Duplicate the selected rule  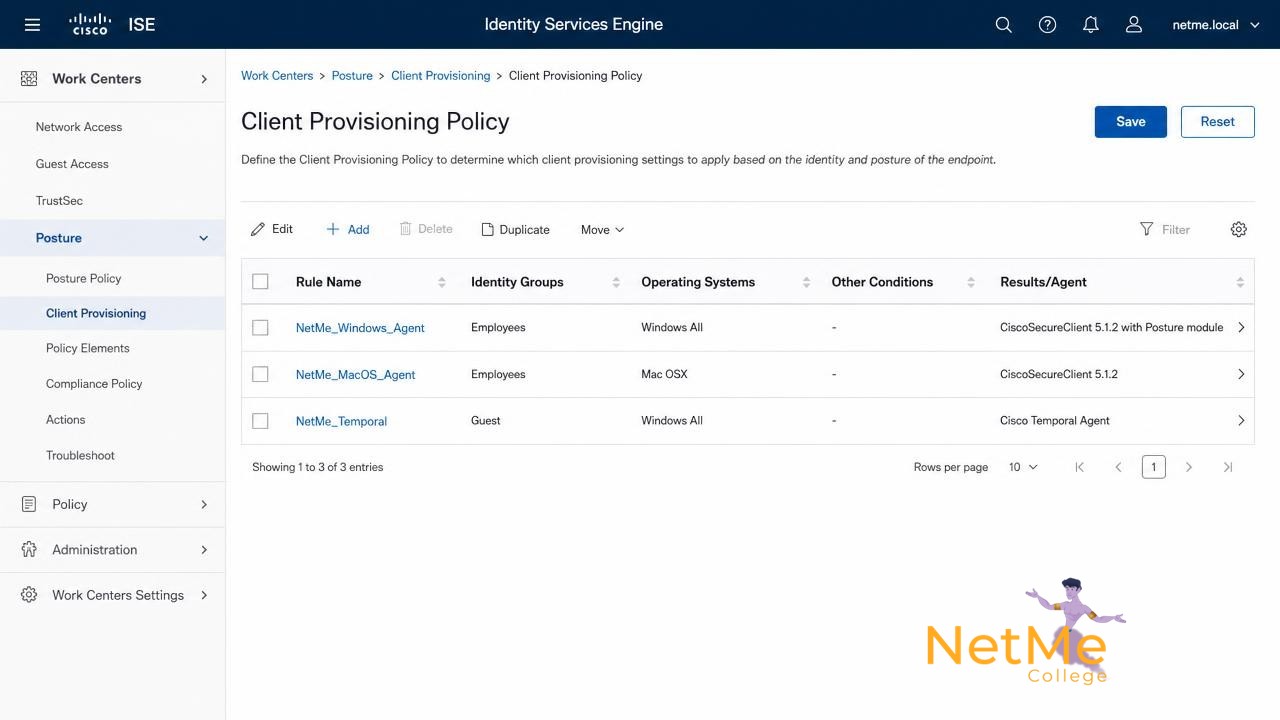[516, 230]
